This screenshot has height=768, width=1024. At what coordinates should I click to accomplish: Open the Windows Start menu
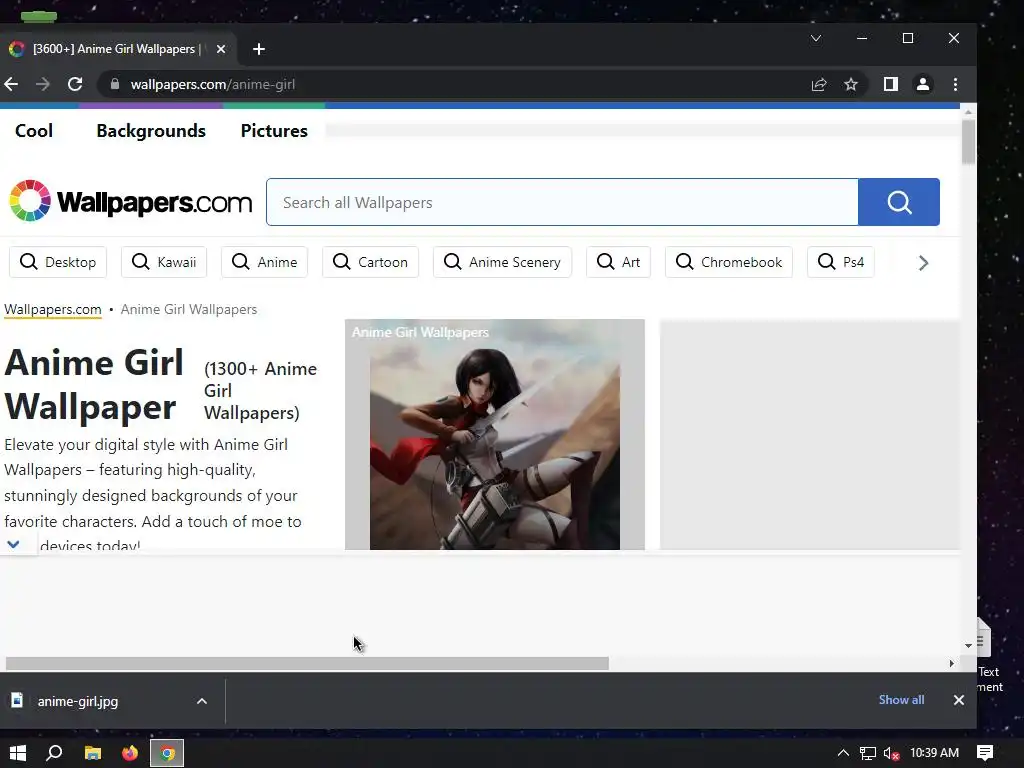[18, 753]
